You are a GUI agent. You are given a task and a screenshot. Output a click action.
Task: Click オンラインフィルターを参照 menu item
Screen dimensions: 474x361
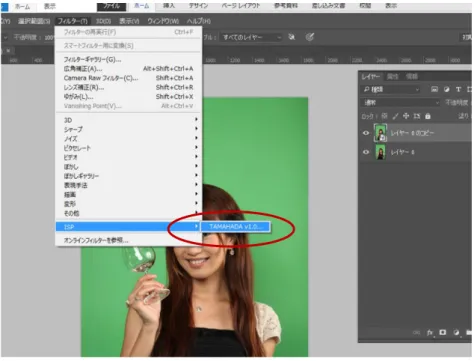(128, 240)
